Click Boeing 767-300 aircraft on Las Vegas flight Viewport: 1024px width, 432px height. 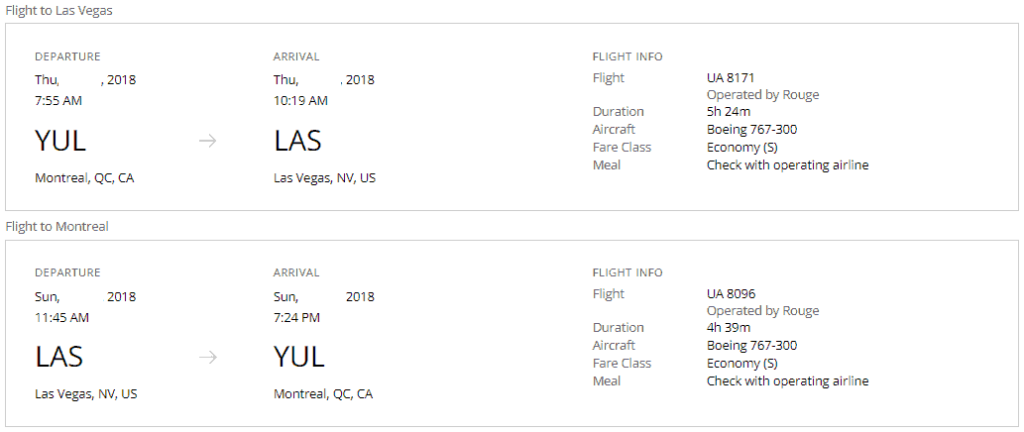751,129
